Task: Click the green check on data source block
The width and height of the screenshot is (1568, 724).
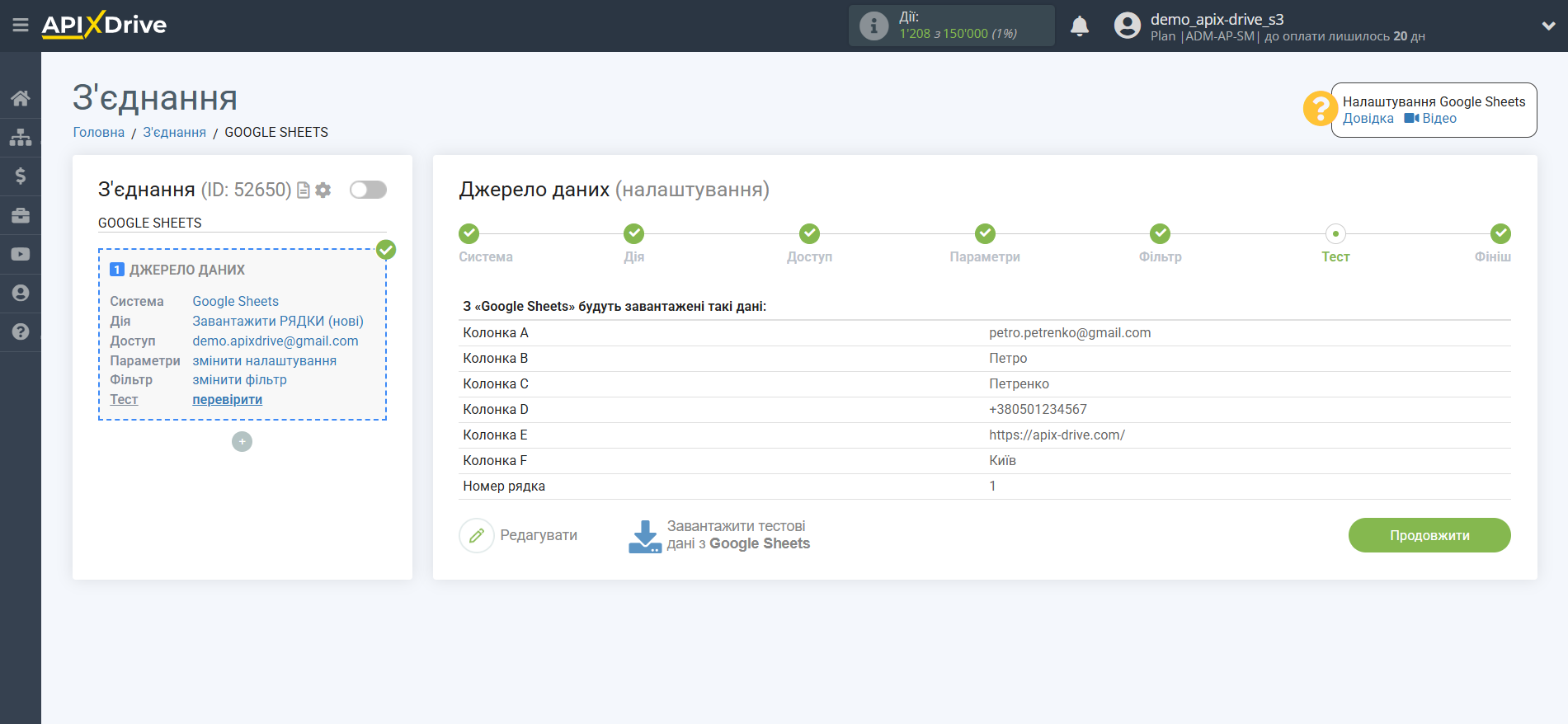Action: coord(386,250)
